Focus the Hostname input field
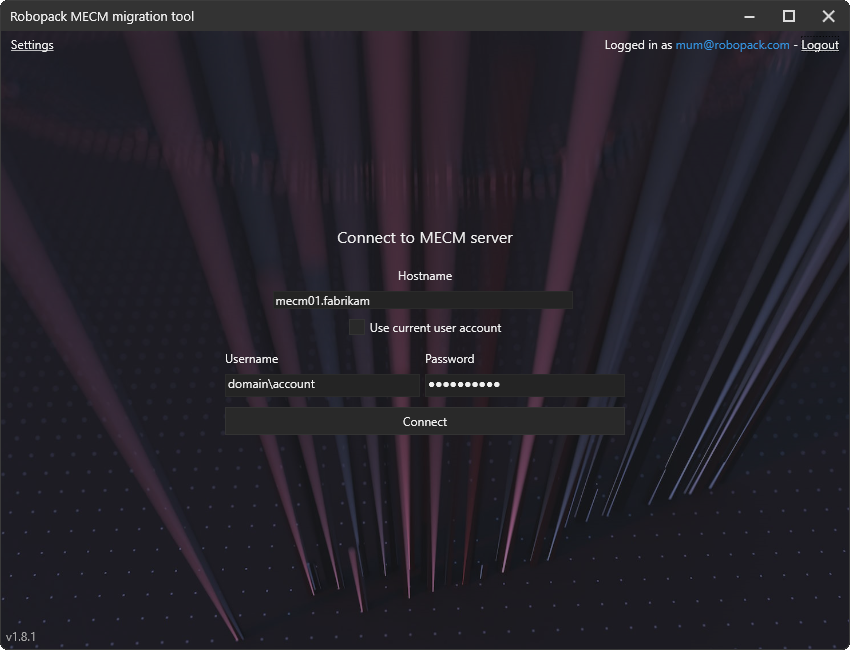850x650 pixels. click(424, 300)
